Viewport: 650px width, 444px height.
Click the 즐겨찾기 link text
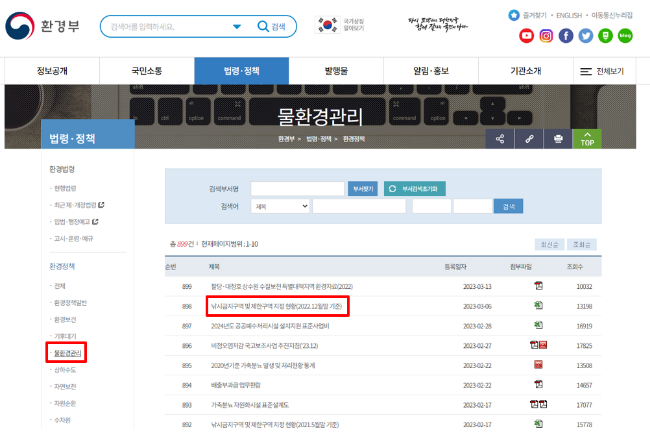(x=534, y=15)
